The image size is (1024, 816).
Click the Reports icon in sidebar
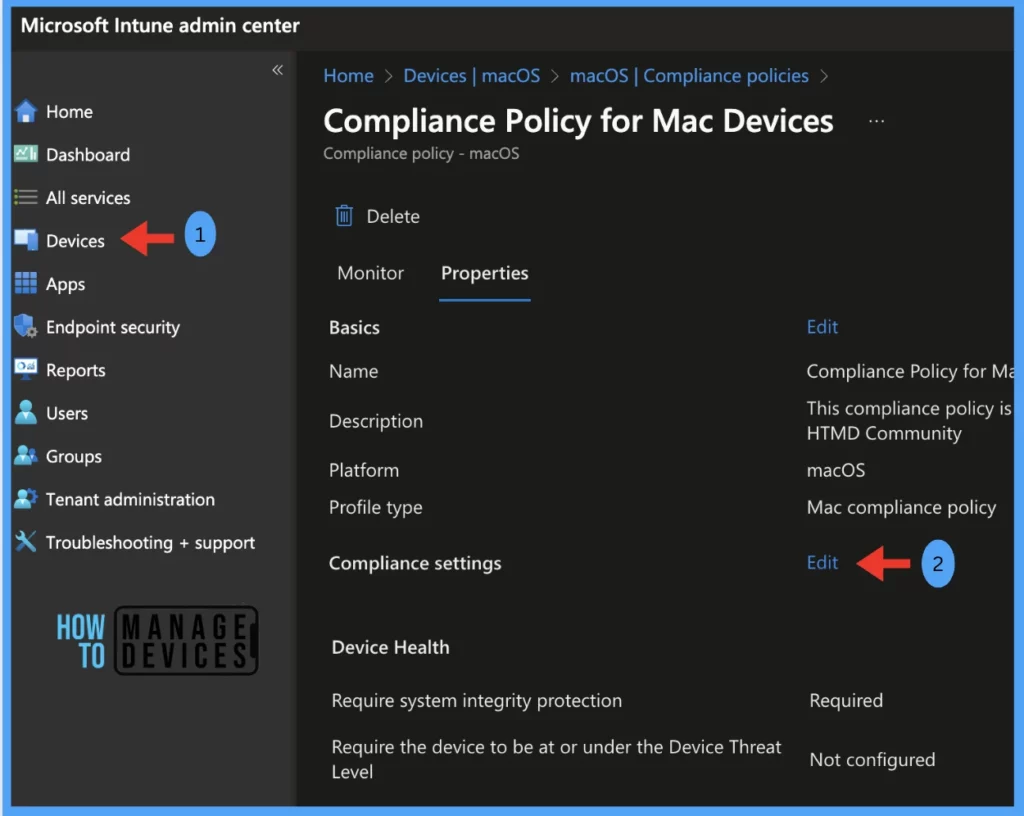25,369
